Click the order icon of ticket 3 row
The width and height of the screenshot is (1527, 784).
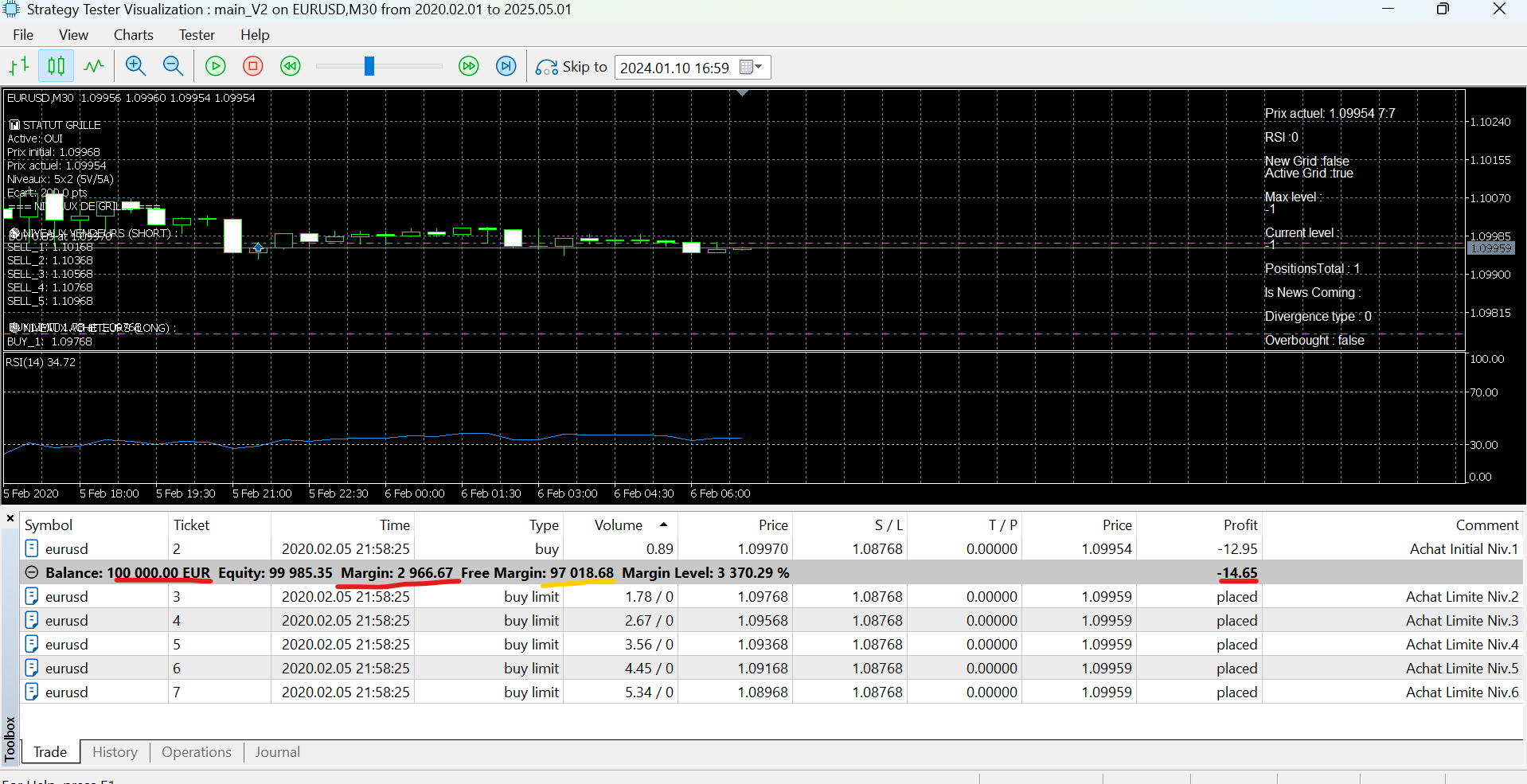(x=32, y=596)
